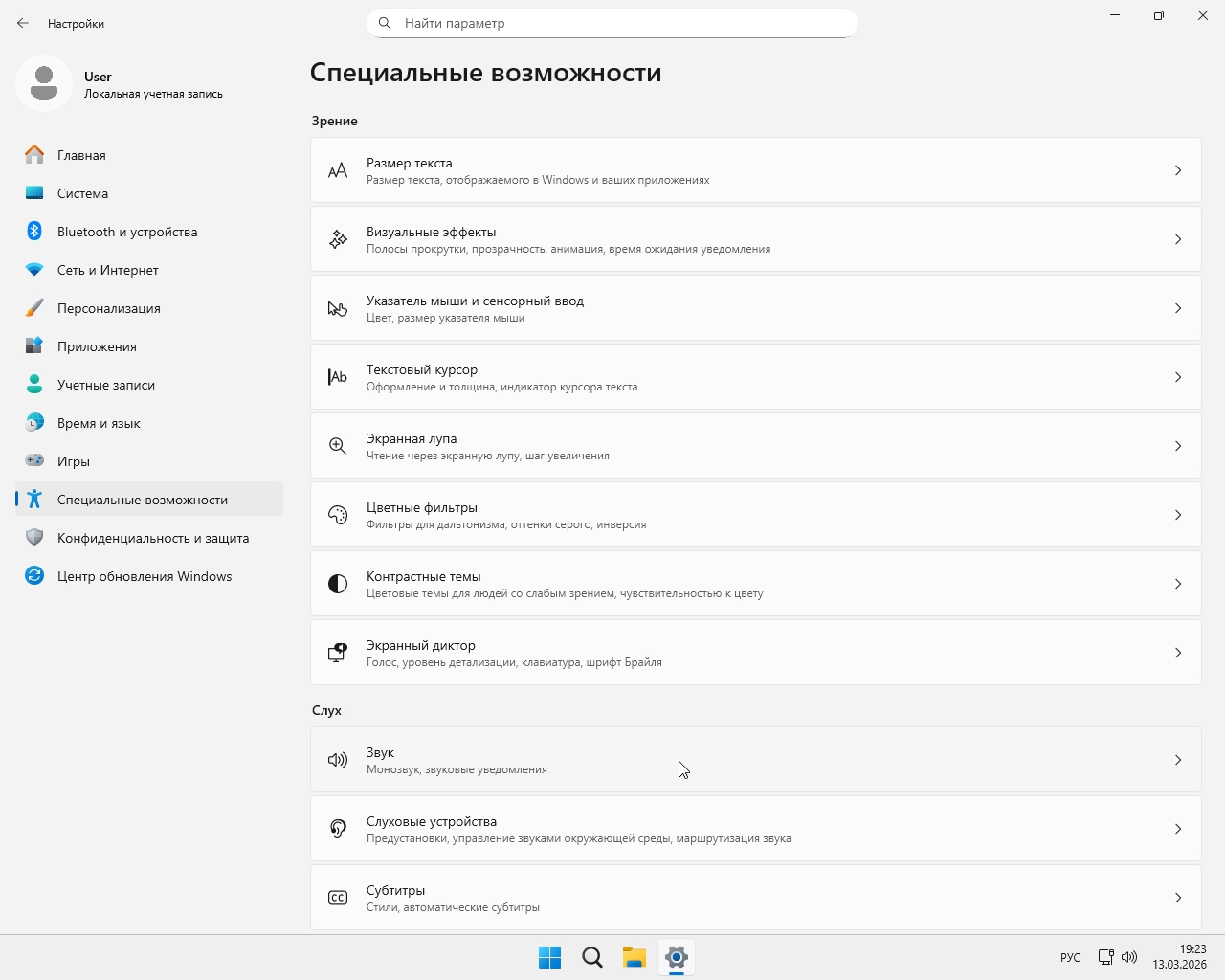This screenshot has height=980, width=1225.
Task: Open Время и язык section
Action: point(149,423)
